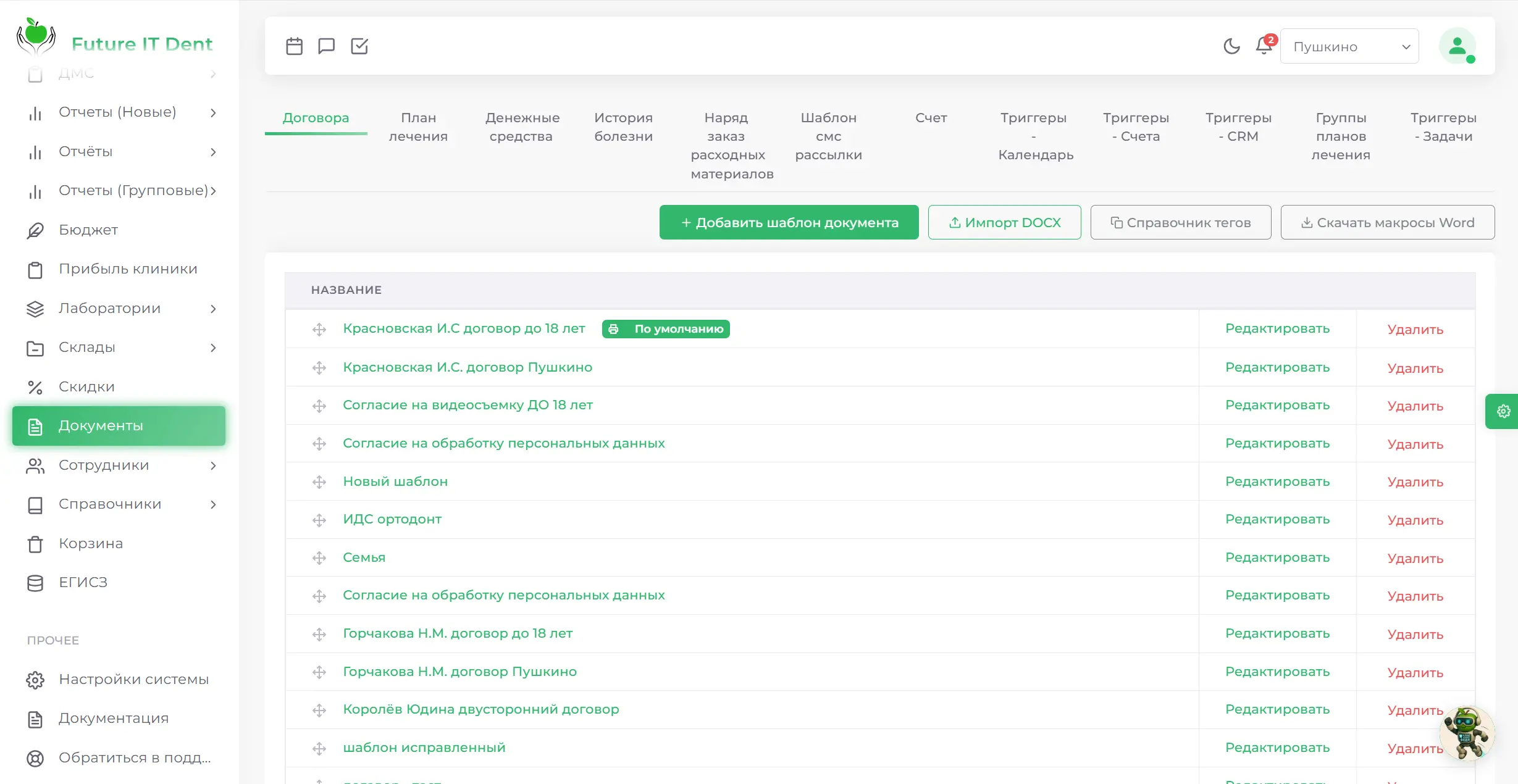Screen dimensions: 1518x784
Task: Click the robot assistant mascot icon
Action: (x=1466, y=733)
